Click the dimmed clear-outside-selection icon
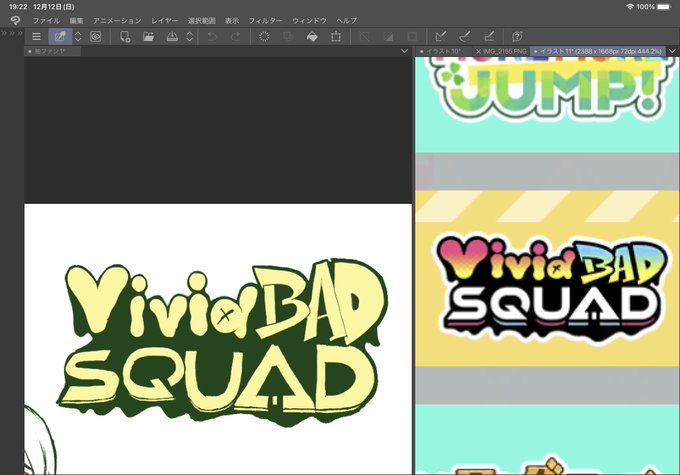Screen dimensions: 680x475 click(x=288, y=37)
